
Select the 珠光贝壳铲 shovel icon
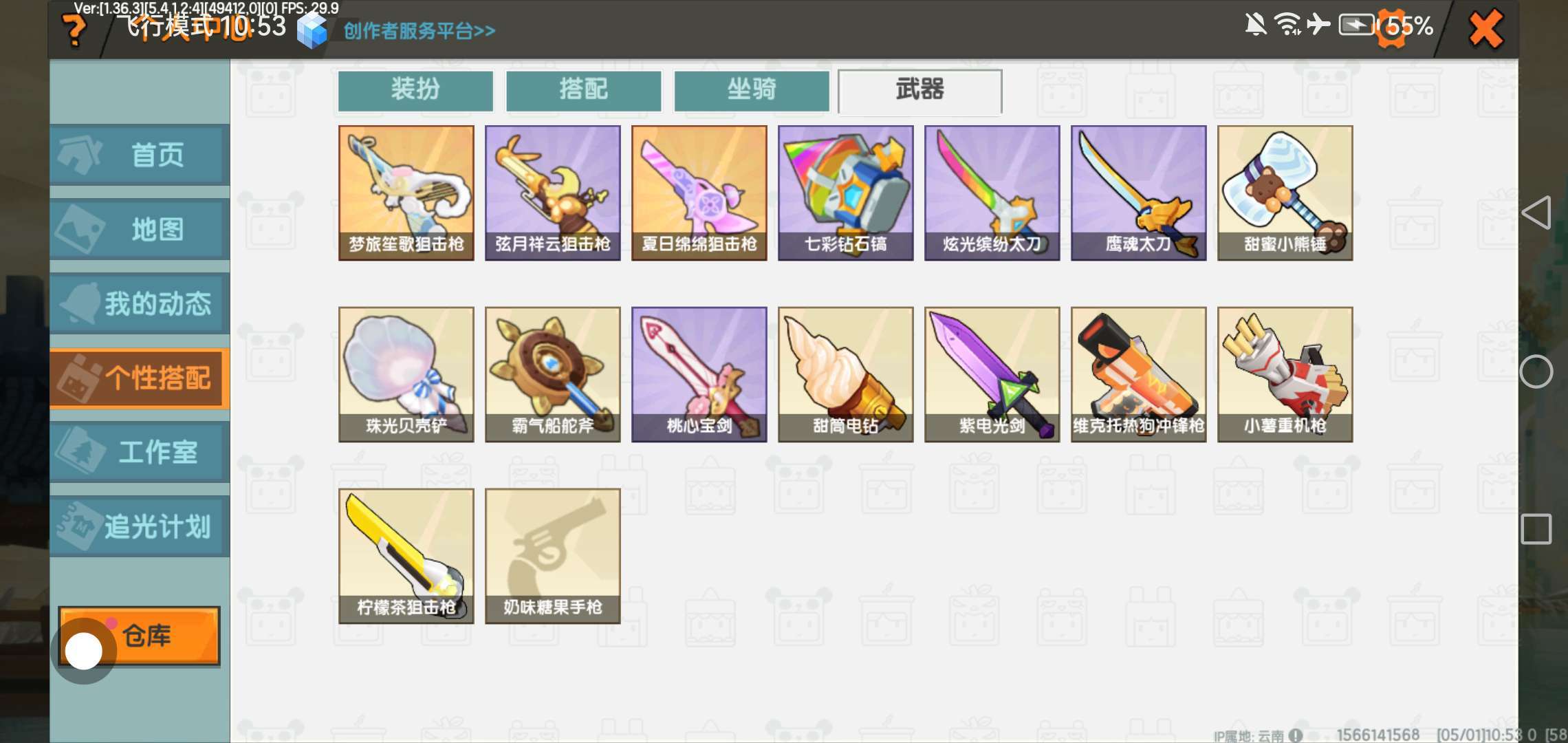[406, 374]
